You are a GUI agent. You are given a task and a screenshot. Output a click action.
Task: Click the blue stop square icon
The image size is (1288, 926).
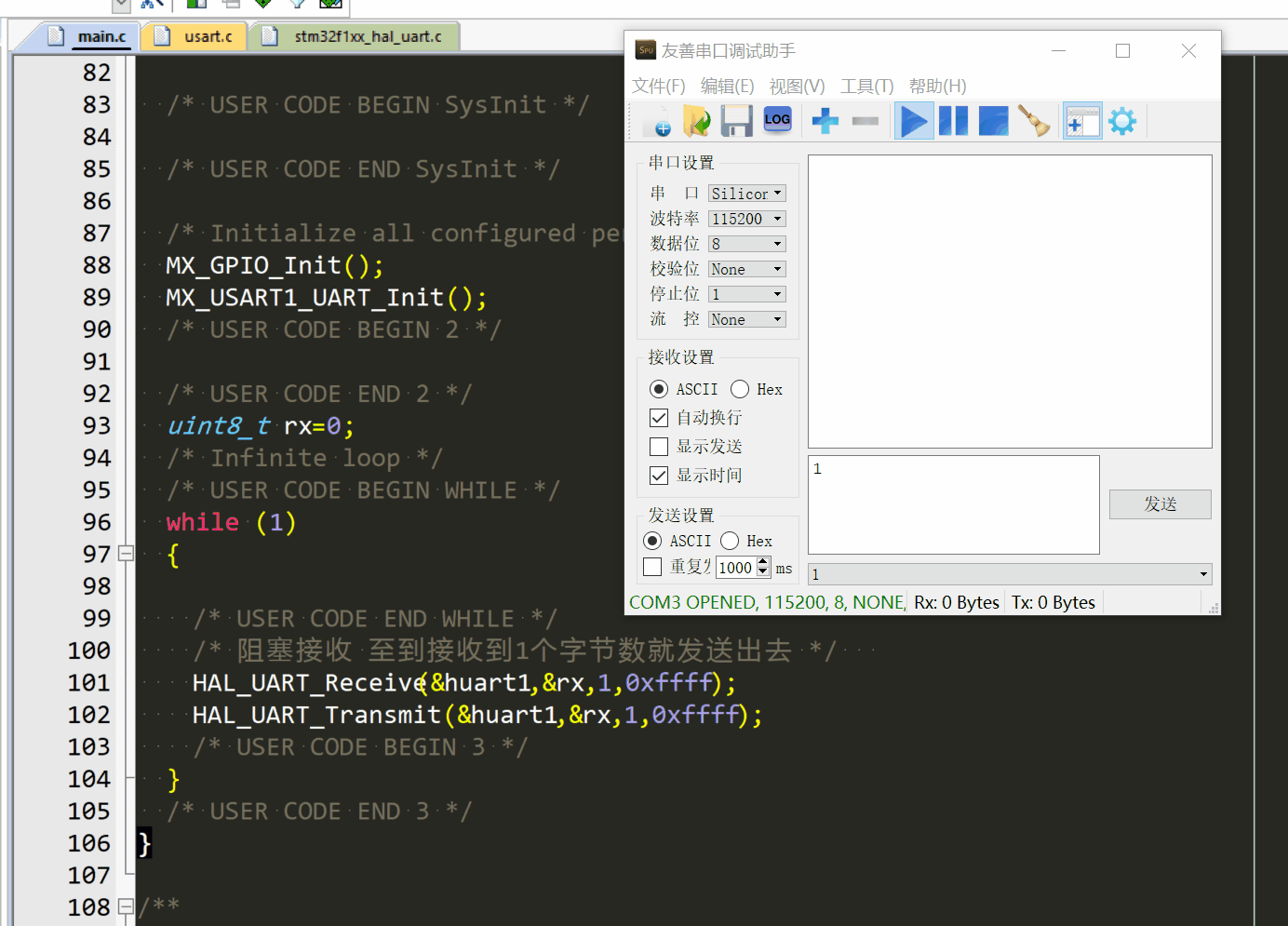point(994,121)
